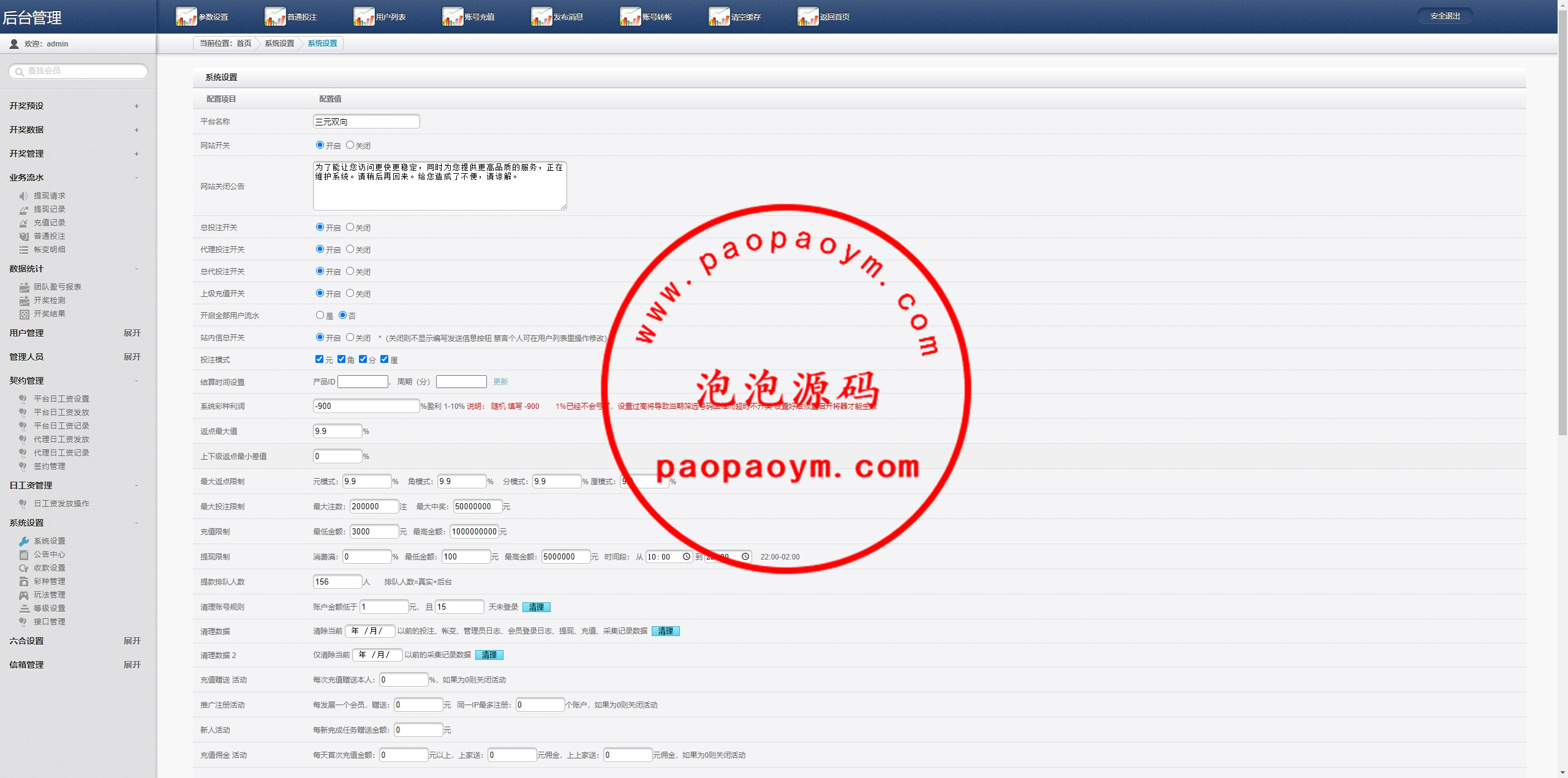Open 充值记录 in sidebar

pos(49,223)
